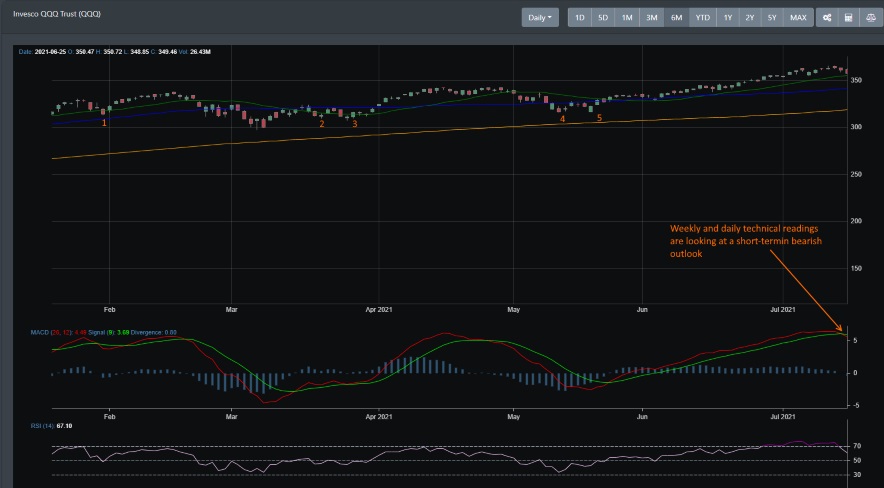The width and height of the screenshot is (884, 488).
Task: Open chart settings gears icon
Action: (x=827, y=17)
